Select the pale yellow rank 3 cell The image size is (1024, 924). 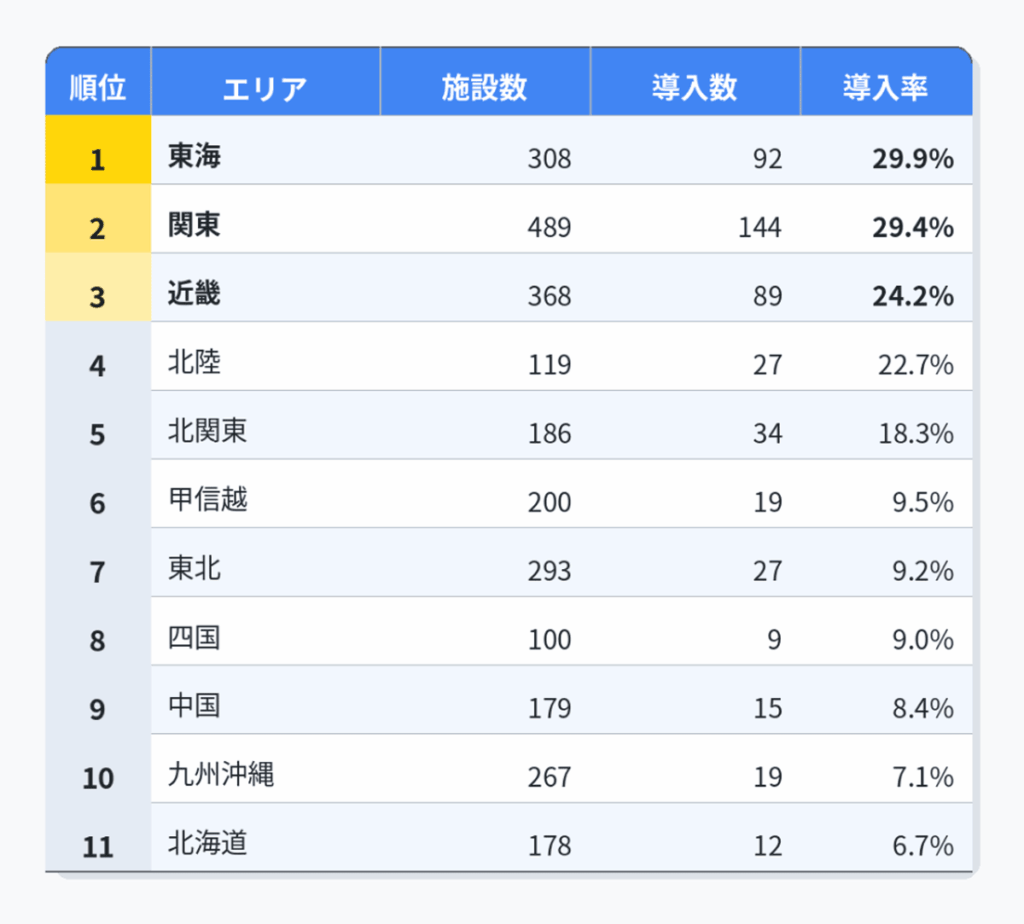pyautogui.click(x=98, y=297)
